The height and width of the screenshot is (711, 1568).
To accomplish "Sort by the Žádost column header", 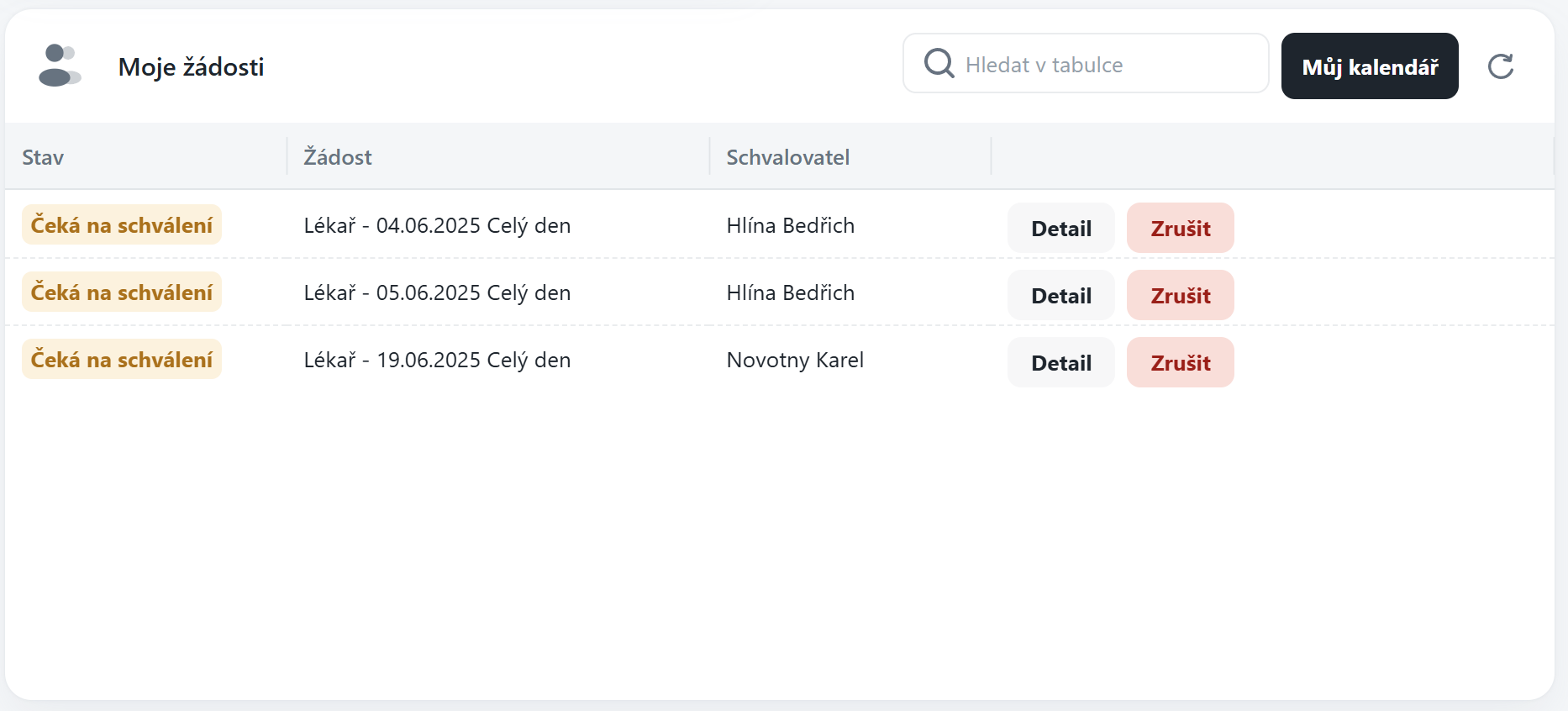I will (x=338, y=157).
